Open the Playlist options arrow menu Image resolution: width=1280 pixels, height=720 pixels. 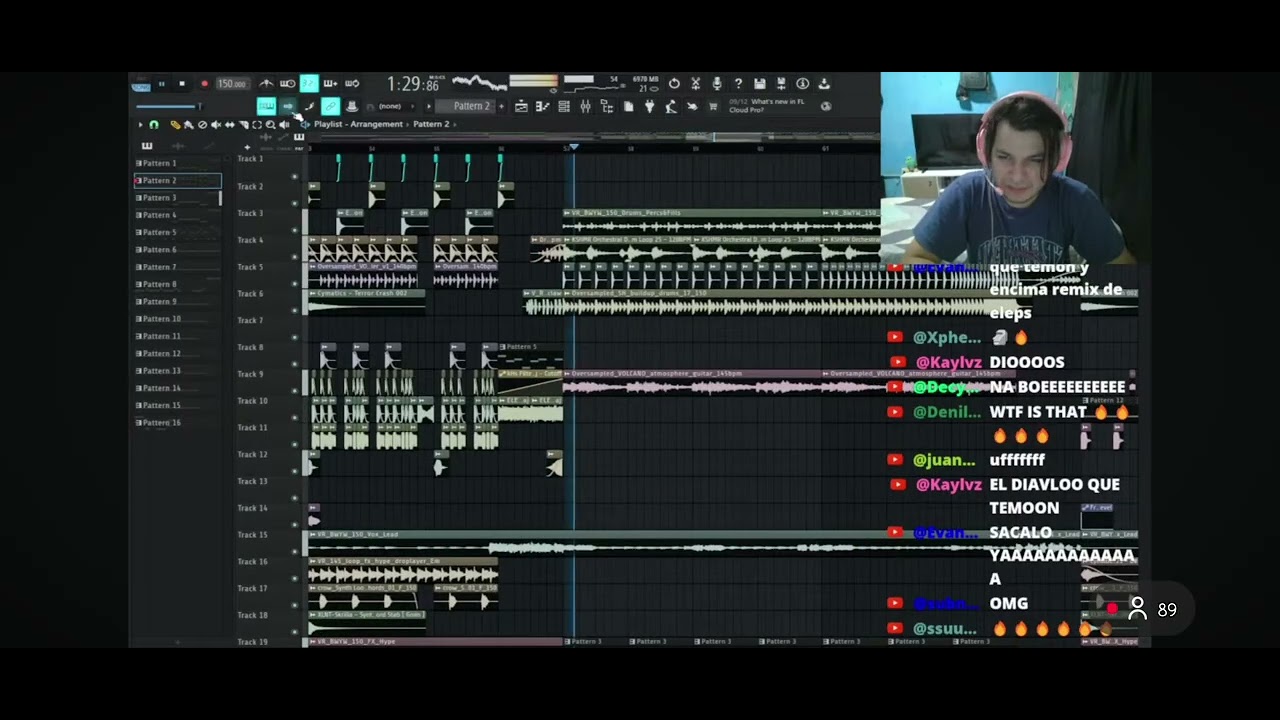point(140,125)
